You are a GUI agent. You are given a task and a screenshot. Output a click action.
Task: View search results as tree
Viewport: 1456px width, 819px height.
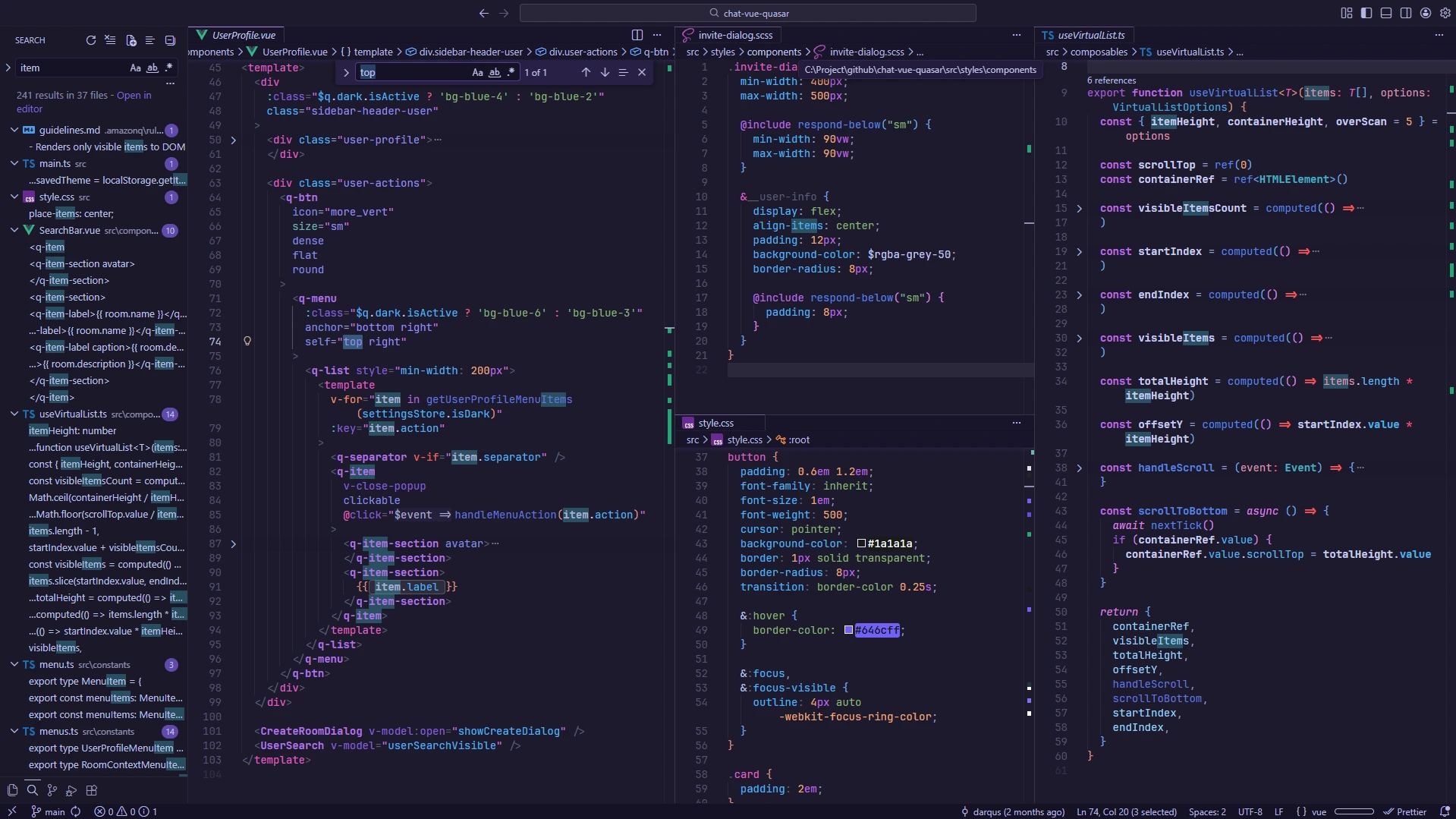150,40
